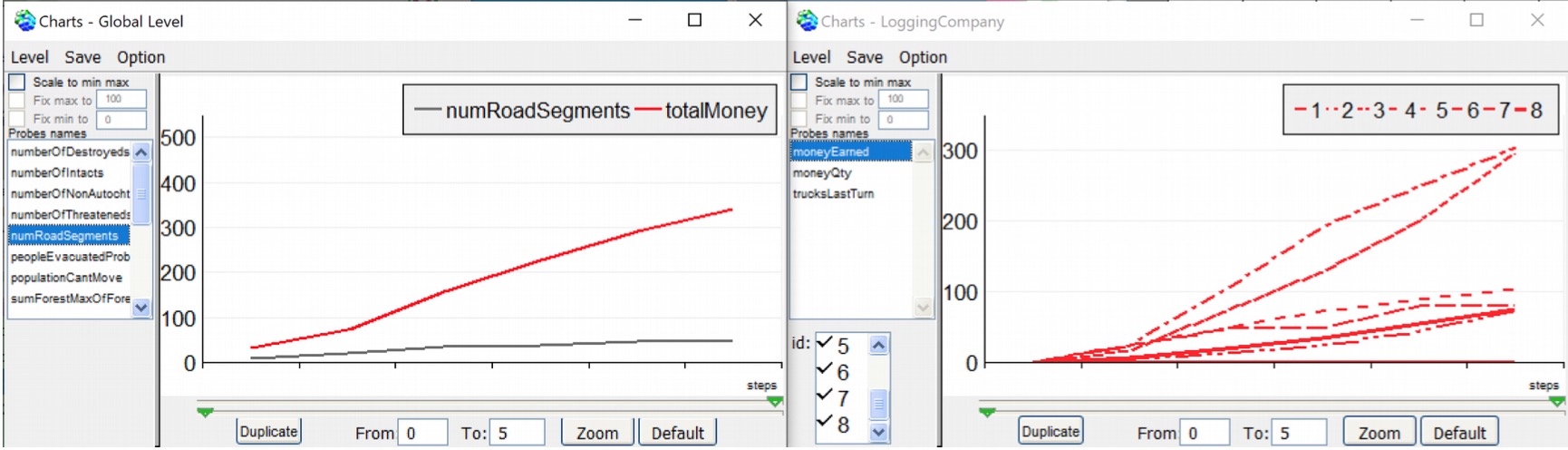Click the Charts LoggingCompany app icon
The image size is (1568, 450).
[x=807, y=20]
